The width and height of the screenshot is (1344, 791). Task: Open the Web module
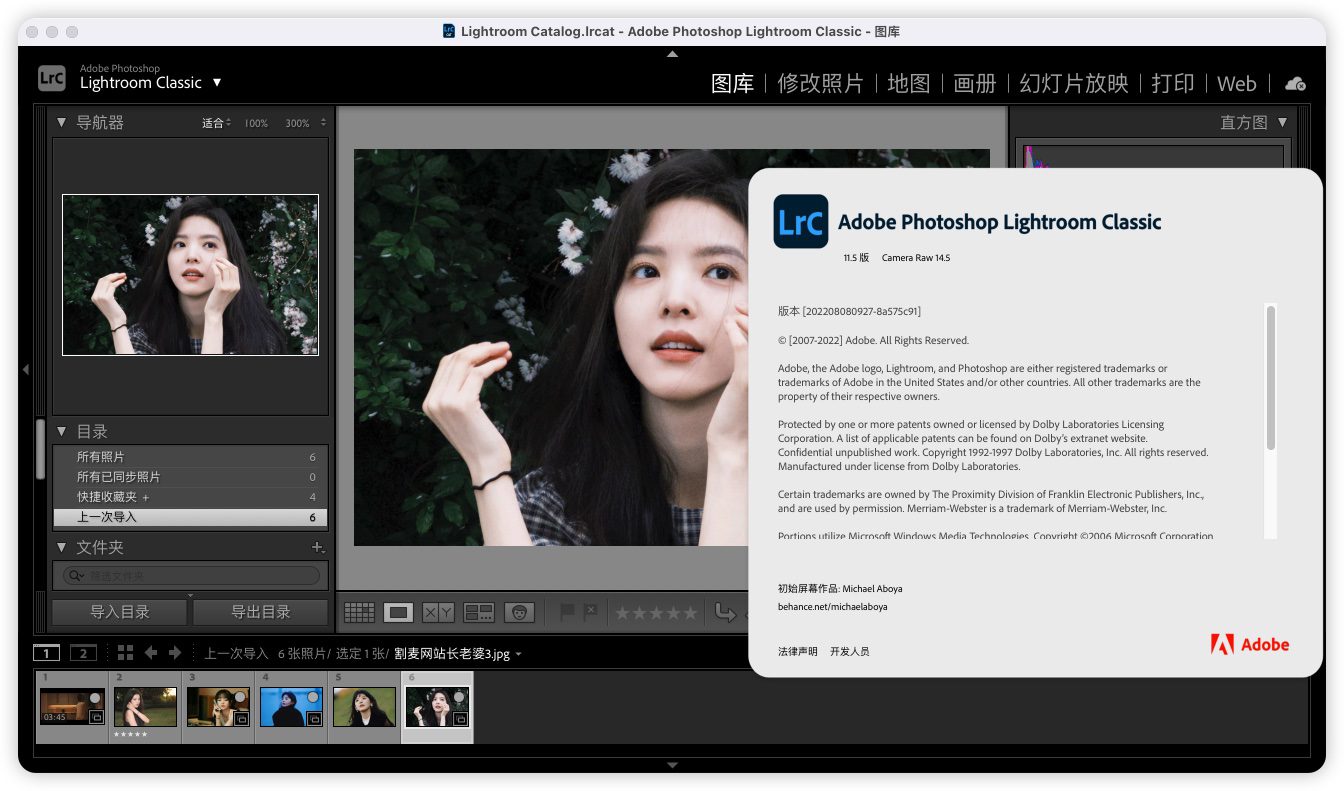[x=1237, y=83]
